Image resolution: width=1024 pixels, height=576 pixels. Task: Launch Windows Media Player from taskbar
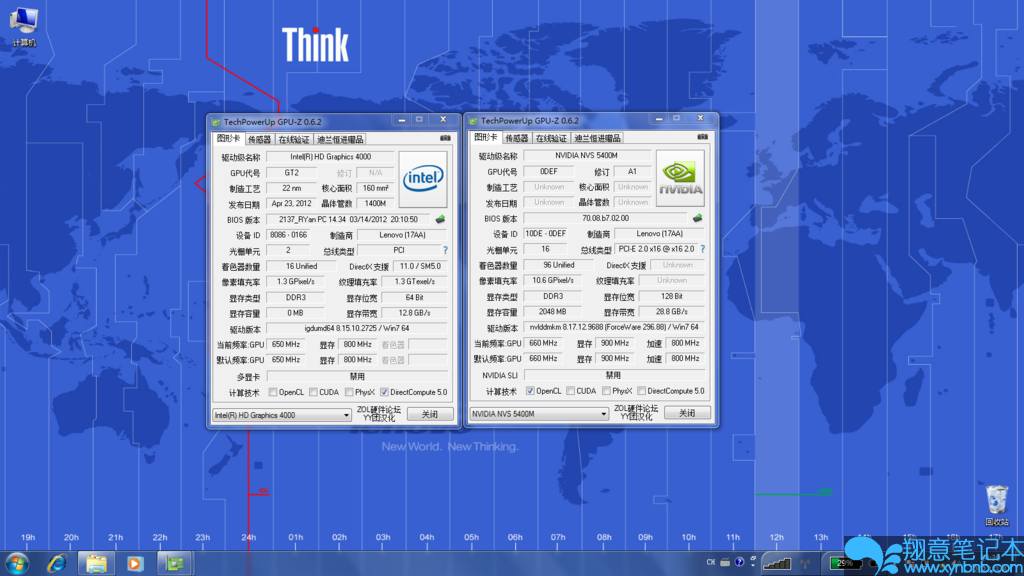[135, 563]
